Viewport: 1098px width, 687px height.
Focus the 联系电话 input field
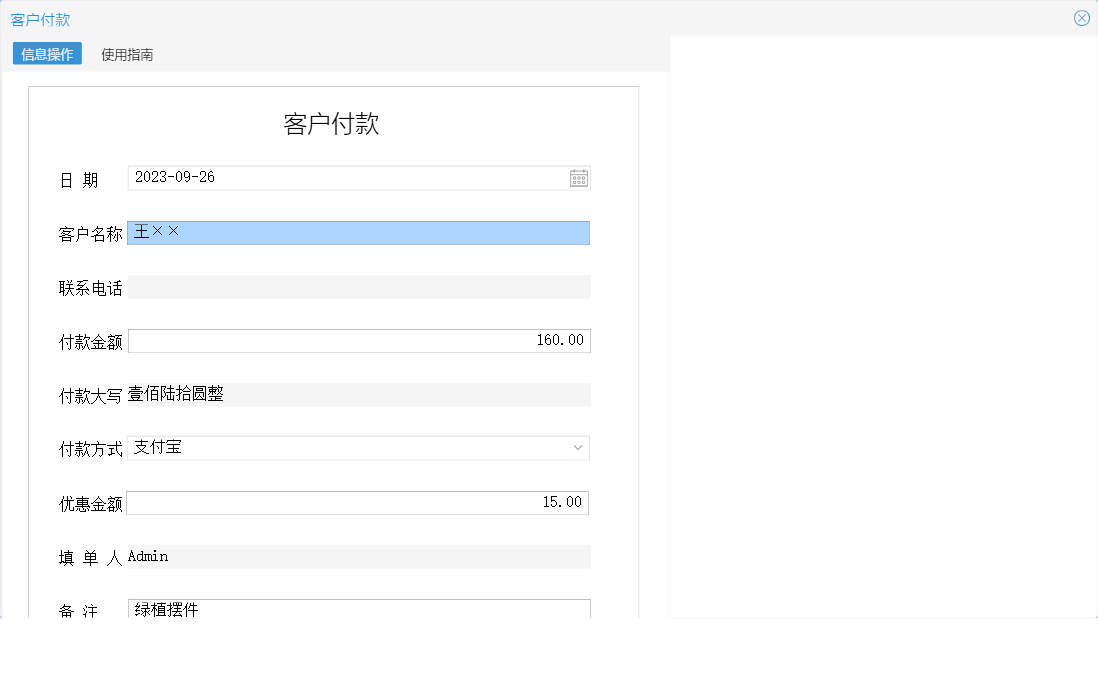point(358,287)
